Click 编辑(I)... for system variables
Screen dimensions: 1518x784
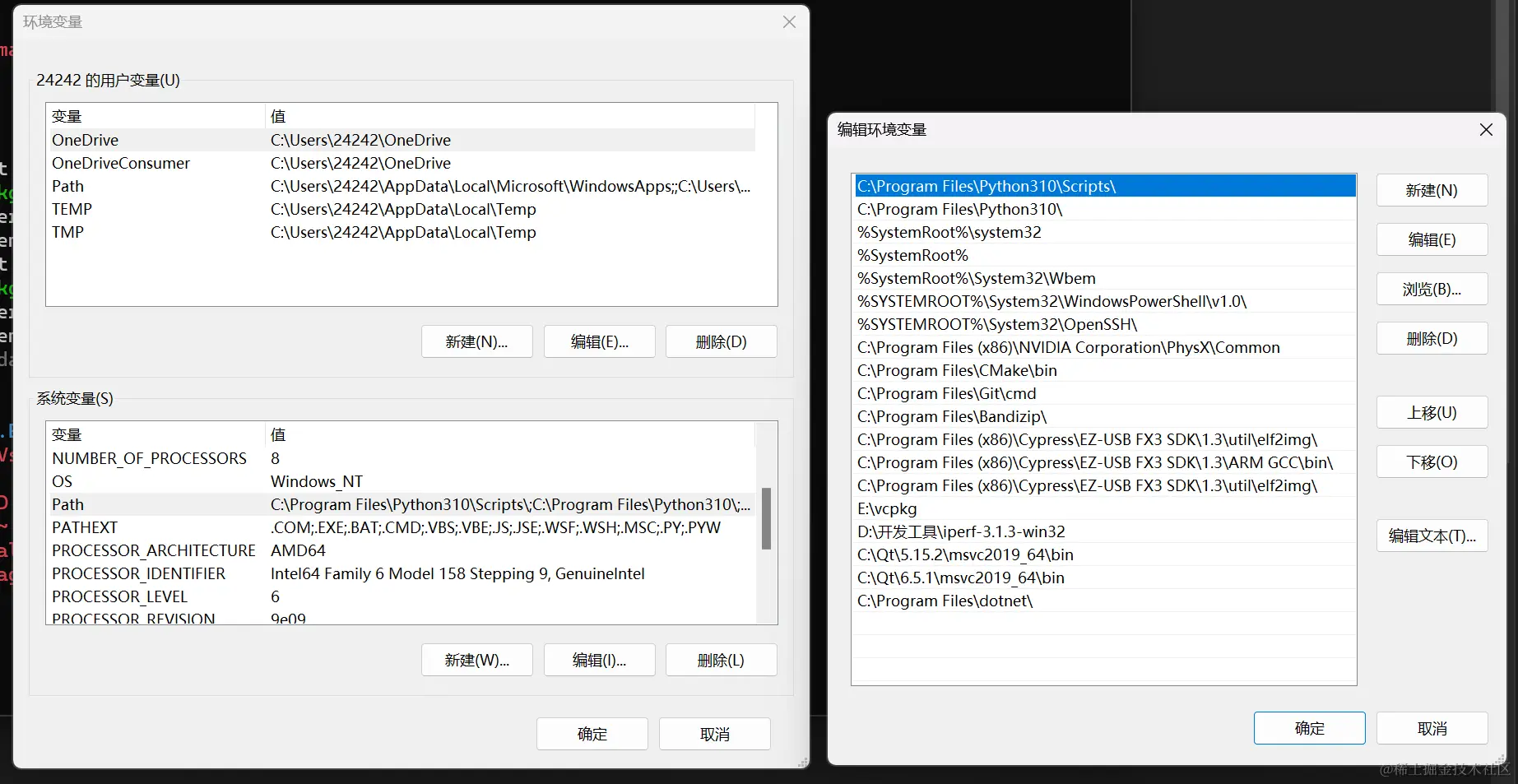[599, 660]
